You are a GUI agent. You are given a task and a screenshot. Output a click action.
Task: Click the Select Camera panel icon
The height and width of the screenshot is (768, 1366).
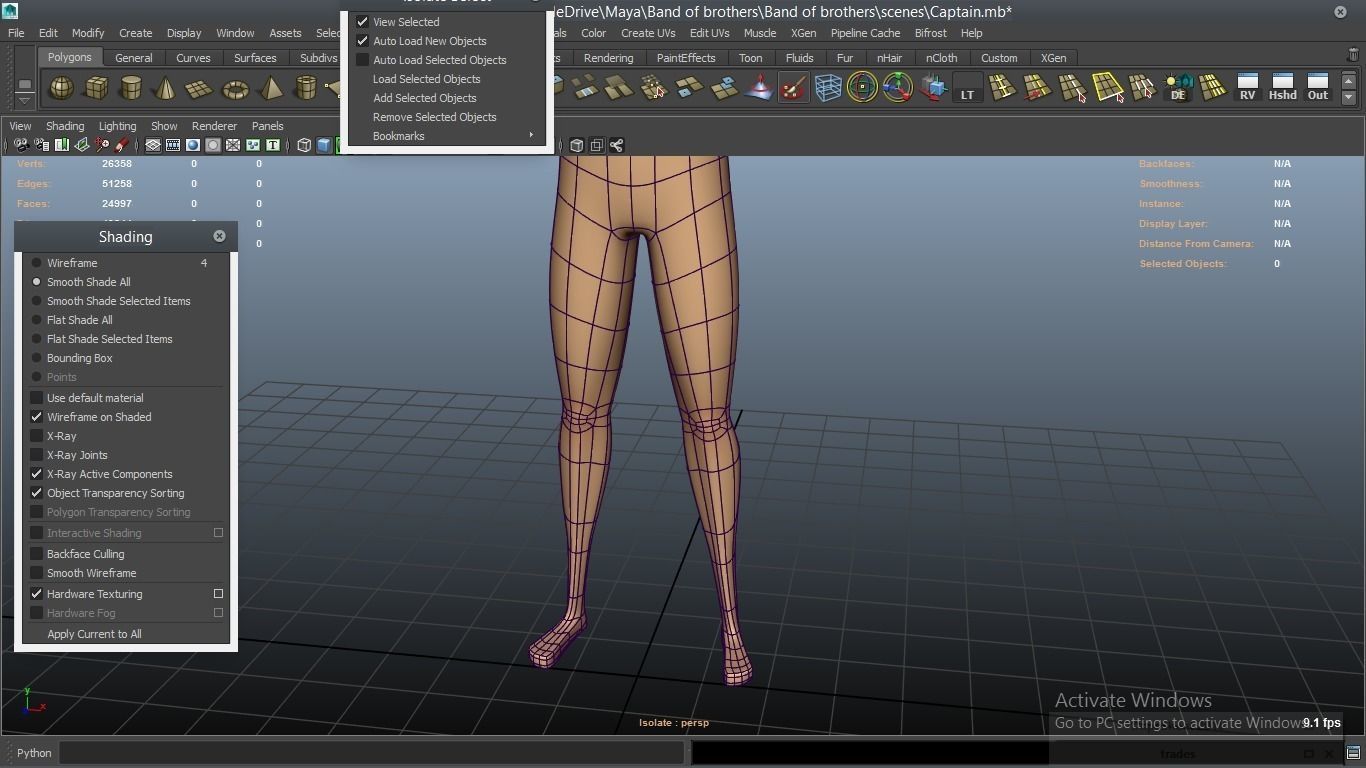pyautogui.click(x=21, y=145)
